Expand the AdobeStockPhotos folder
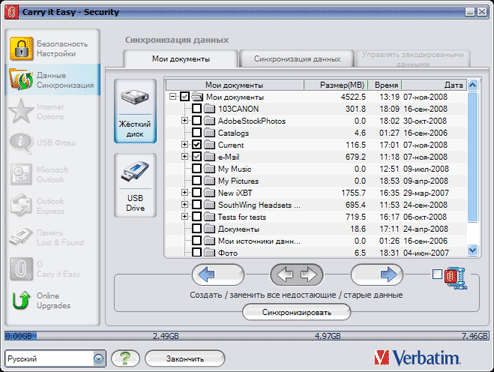 pyautogui.click(x=184, y=120)
